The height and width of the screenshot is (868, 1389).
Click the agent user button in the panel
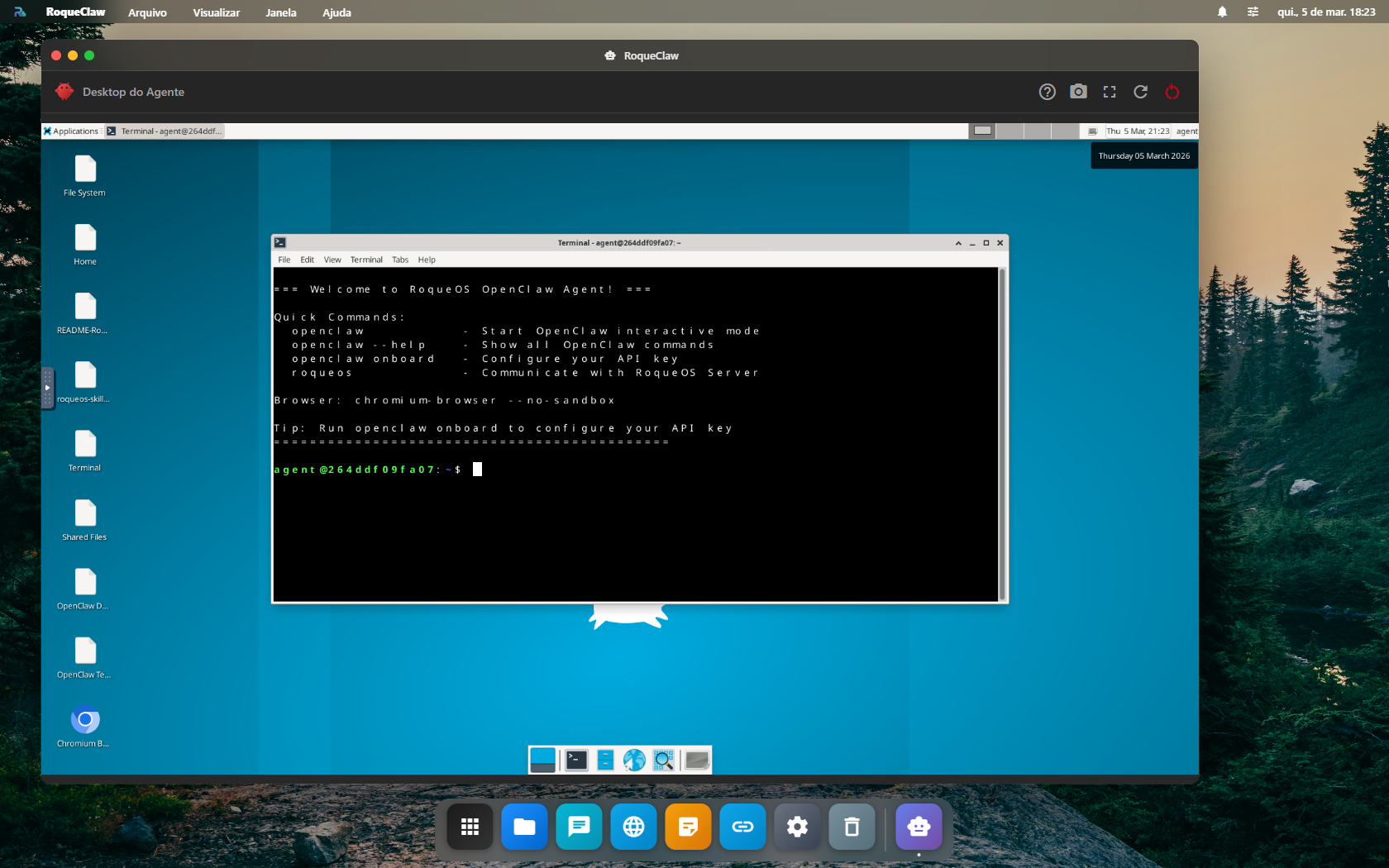(1186, 131)
